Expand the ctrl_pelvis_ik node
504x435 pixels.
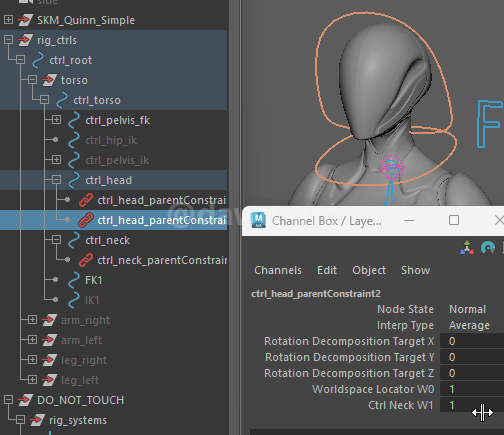(x=56, y=160)
